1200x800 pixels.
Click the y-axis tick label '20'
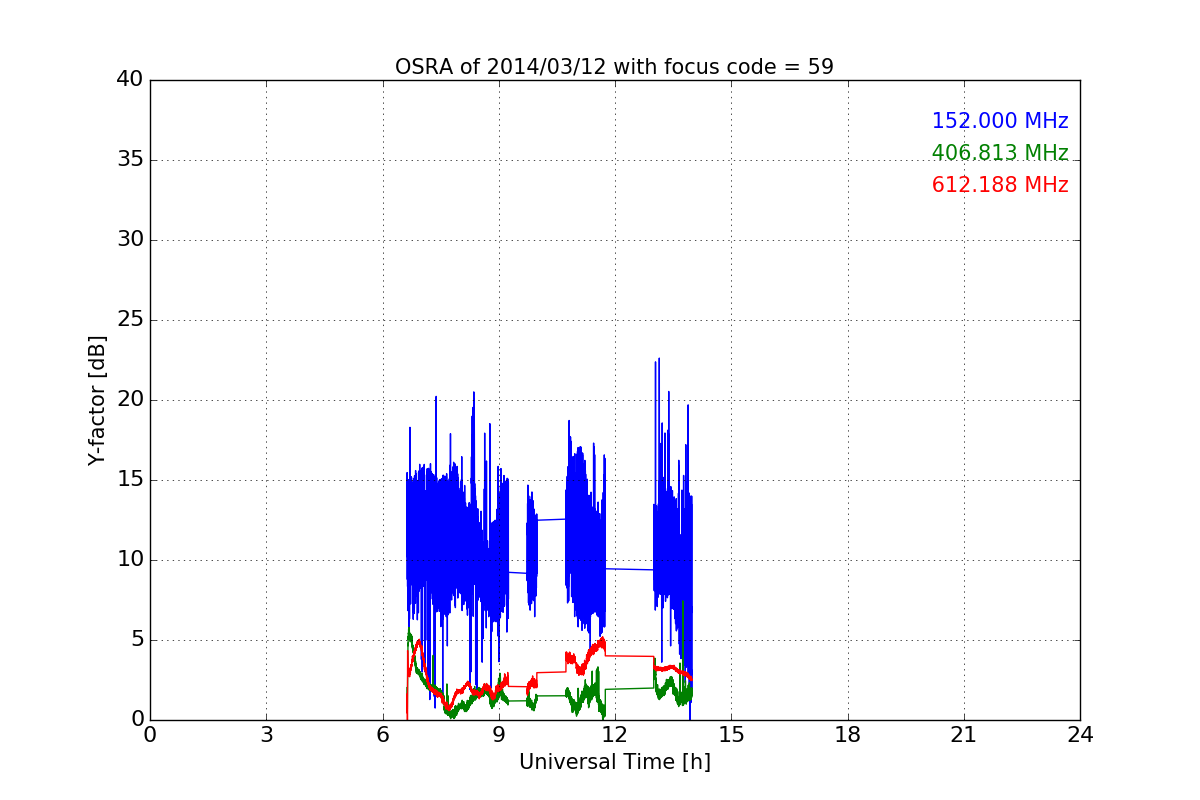129,400
